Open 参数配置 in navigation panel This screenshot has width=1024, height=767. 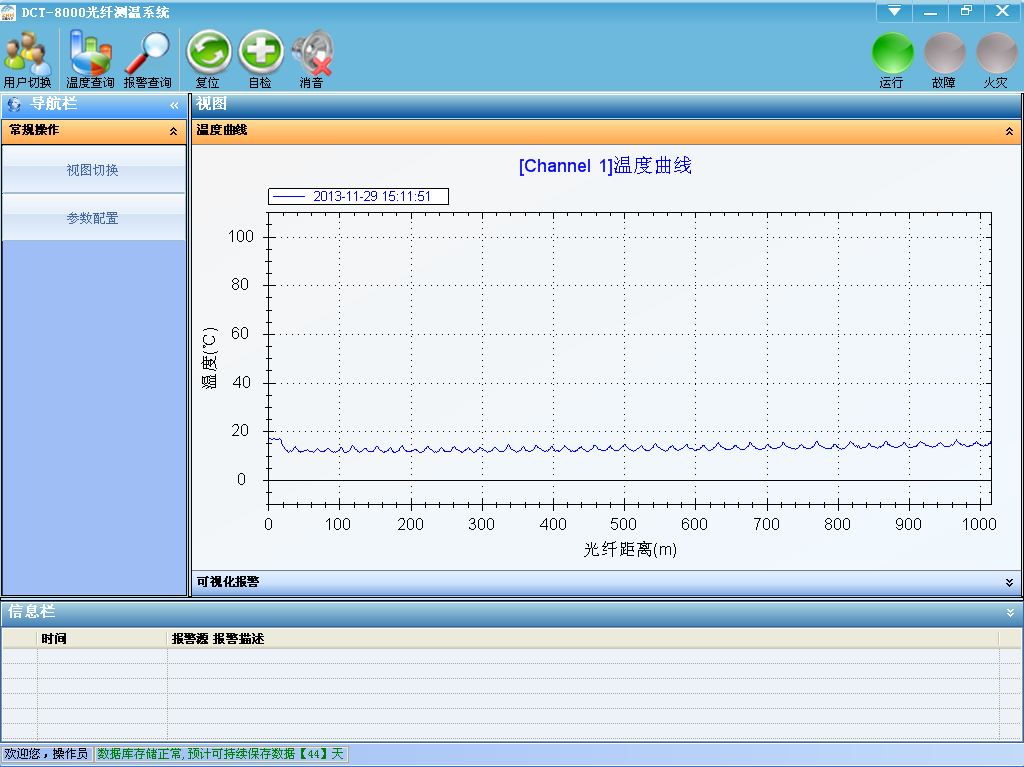[93, 218]
